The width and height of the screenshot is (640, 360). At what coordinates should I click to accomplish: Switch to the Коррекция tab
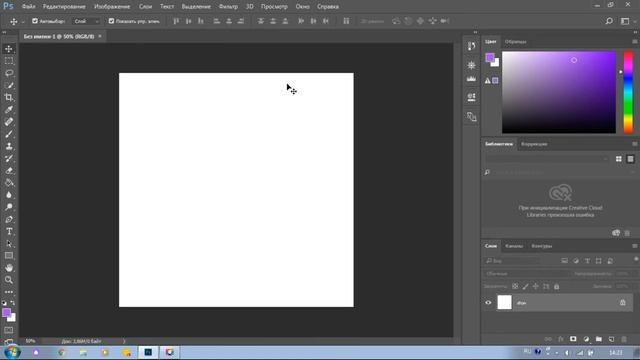point(534,144)
